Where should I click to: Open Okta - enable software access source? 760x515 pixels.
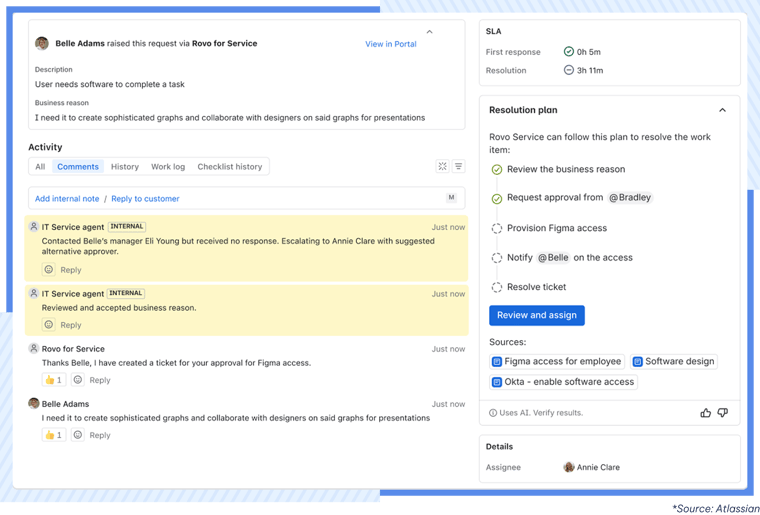563,382
